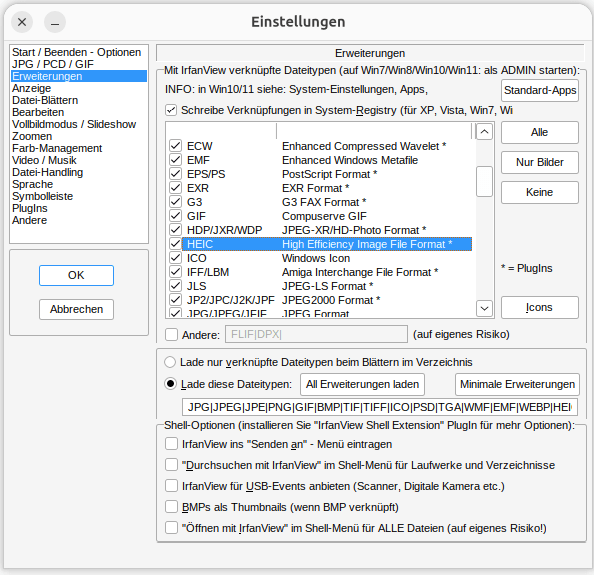Select Lade diese Dateitypen radio button

click(170, 384)
